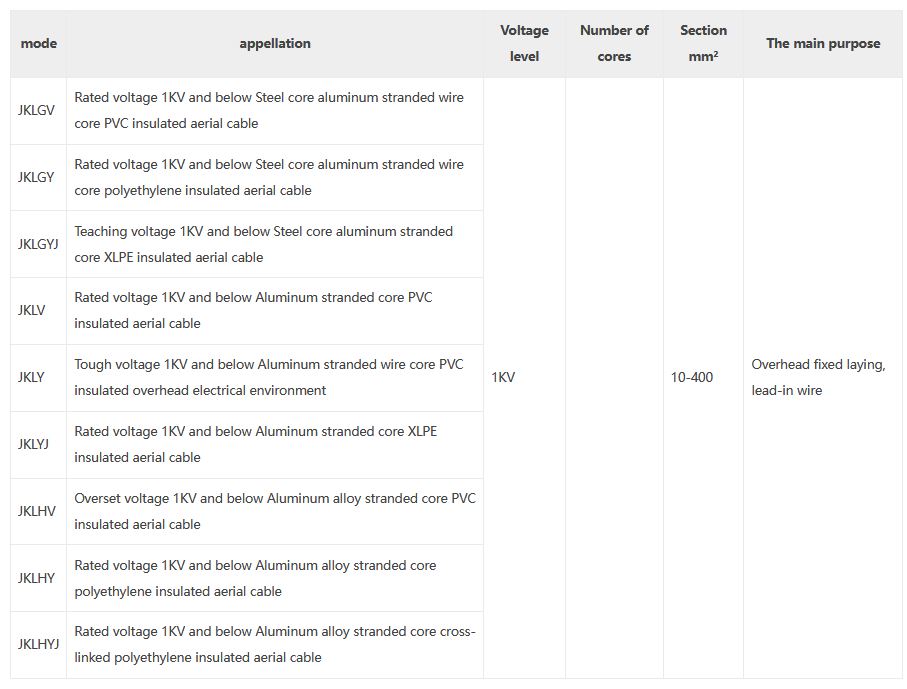Click the "Number of cores" header
The height and width of the screenshot is (689, 907).
click(614, 44)
